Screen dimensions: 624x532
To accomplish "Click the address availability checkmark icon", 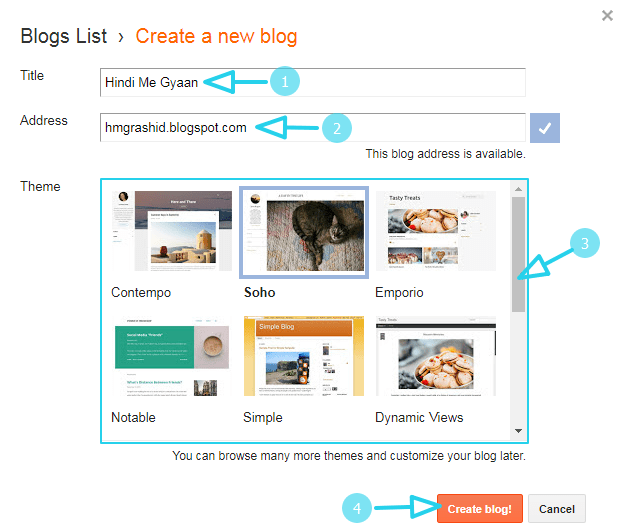I will [544, 128].
